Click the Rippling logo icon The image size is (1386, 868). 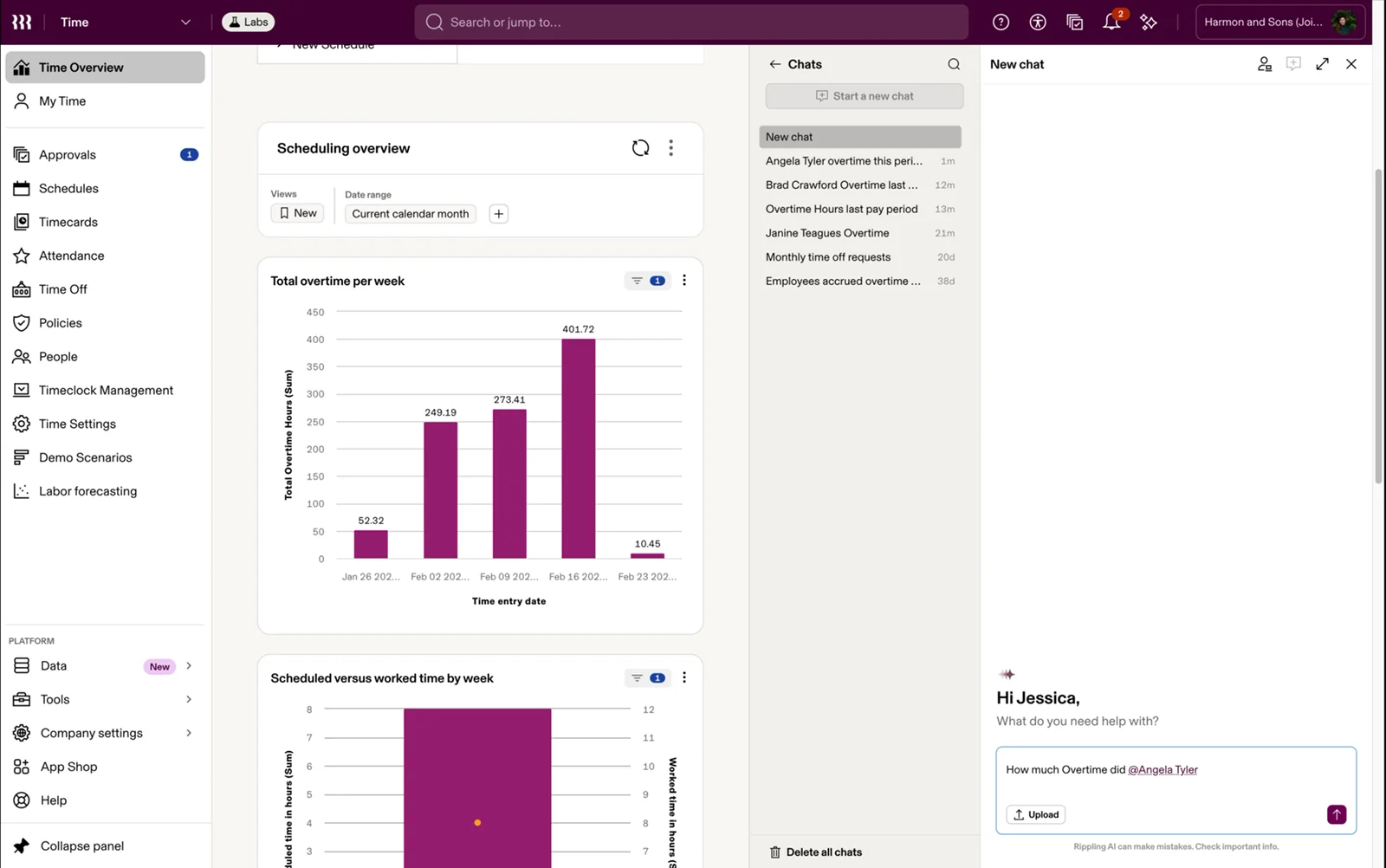coord(22,22)
